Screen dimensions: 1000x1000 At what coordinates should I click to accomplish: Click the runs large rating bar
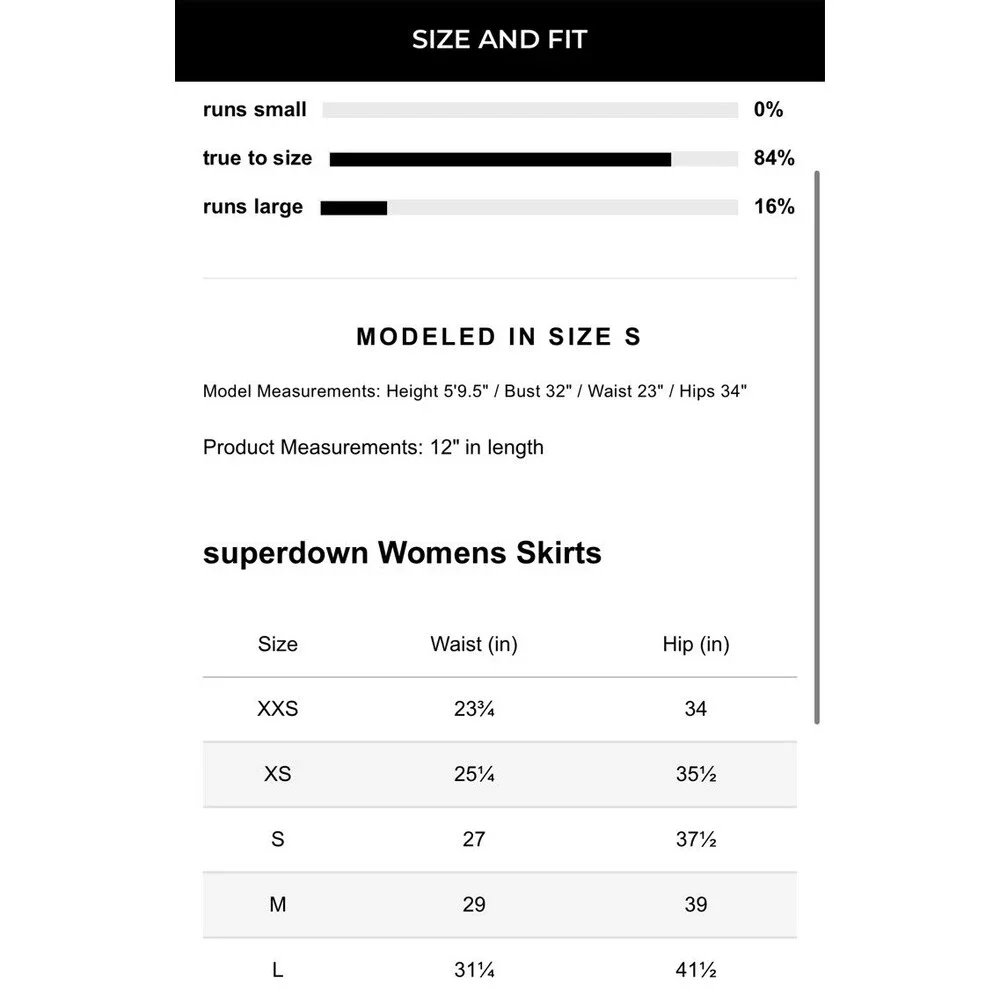pyautogui.click(x=529, y=208)
